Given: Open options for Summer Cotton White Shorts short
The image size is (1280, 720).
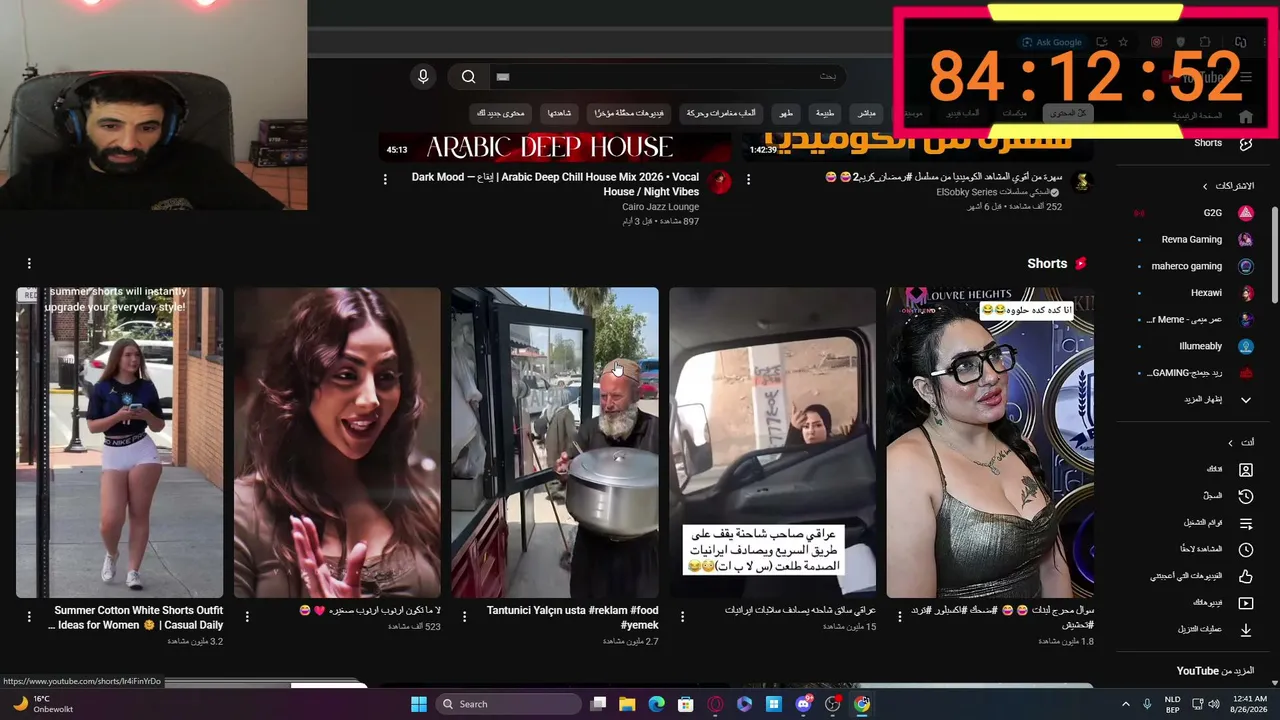Looking at the screenshot, I should point(29,617).
